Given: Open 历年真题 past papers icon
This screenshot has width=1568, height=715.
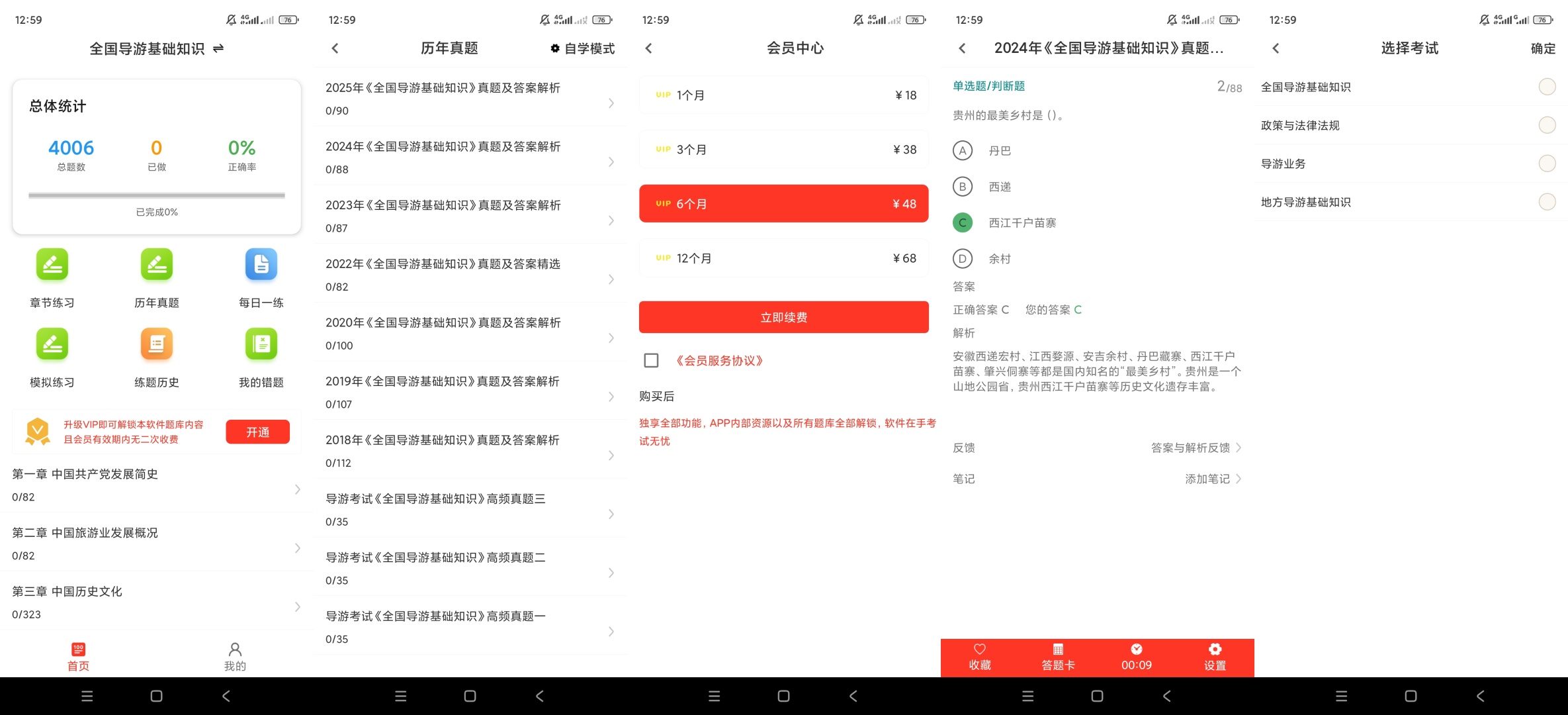Looking at the screenshot, I should [157, 265].
